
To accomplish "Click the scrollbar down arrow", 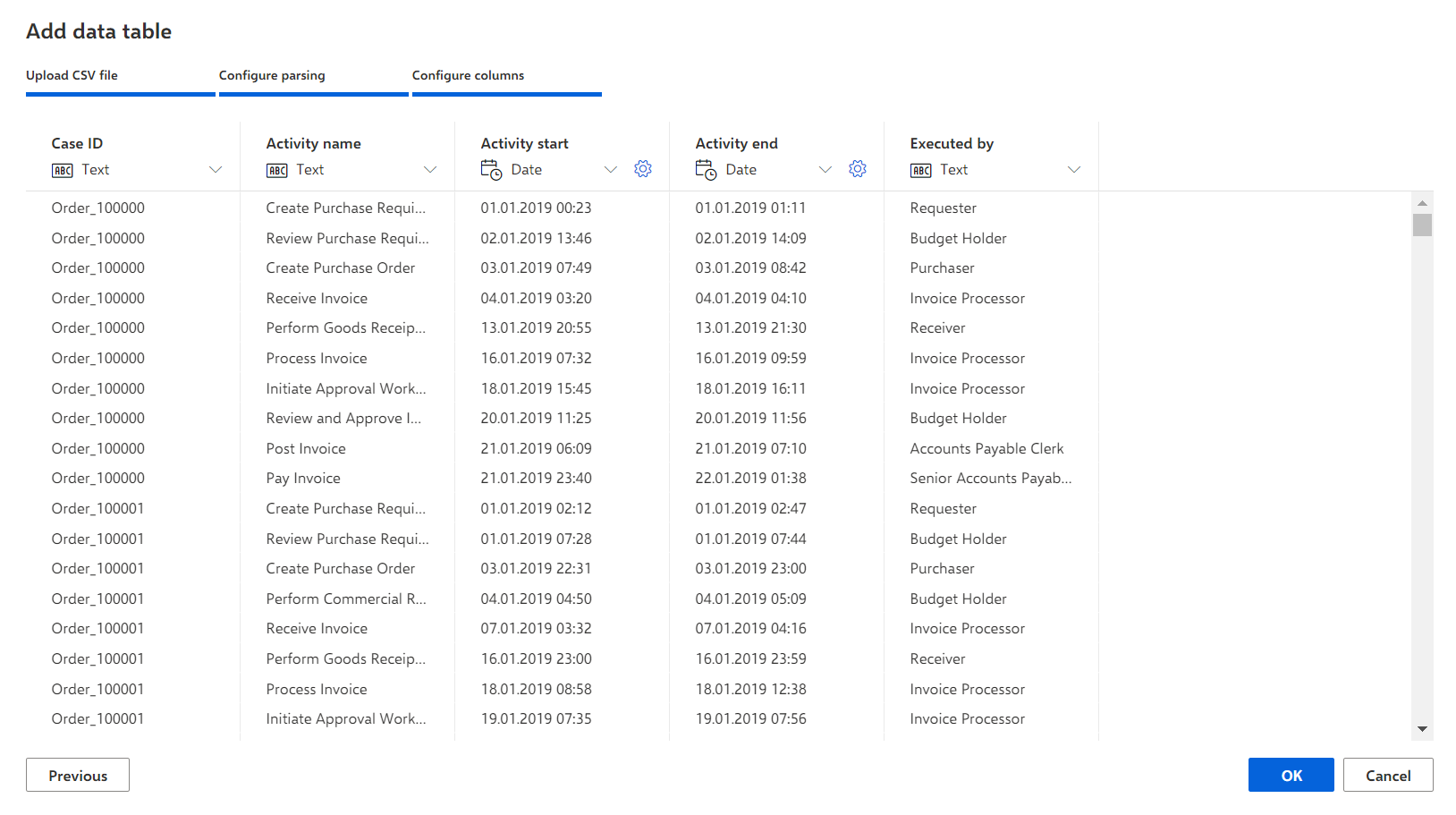I will (x=1422, y=729).
